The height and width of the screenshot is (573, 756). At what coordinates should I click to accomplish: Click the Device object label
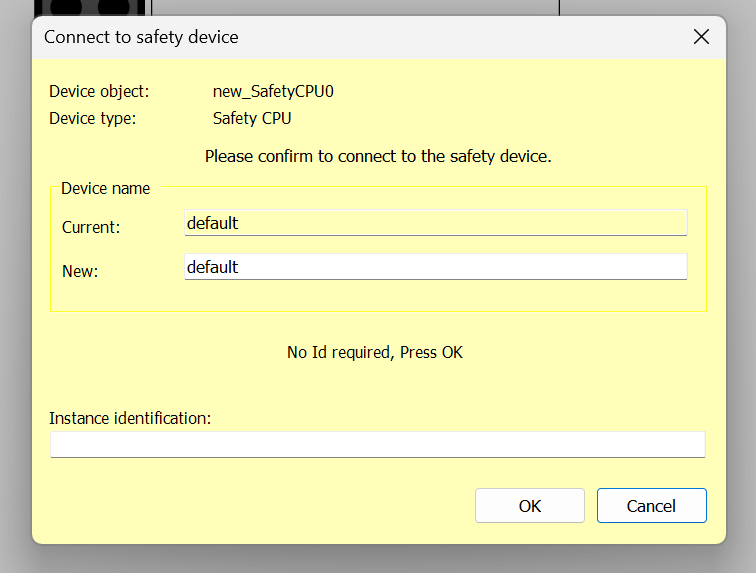[x=99, y=91]
